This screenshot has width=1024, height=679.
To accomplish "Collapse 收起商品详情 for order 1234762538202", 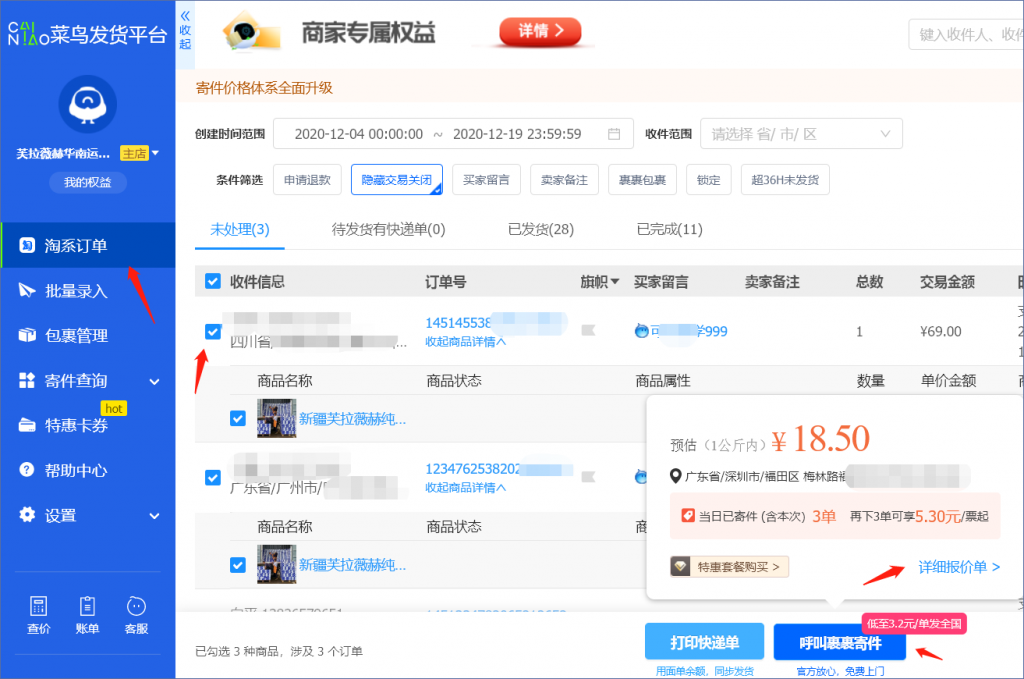I will point(466,488).
